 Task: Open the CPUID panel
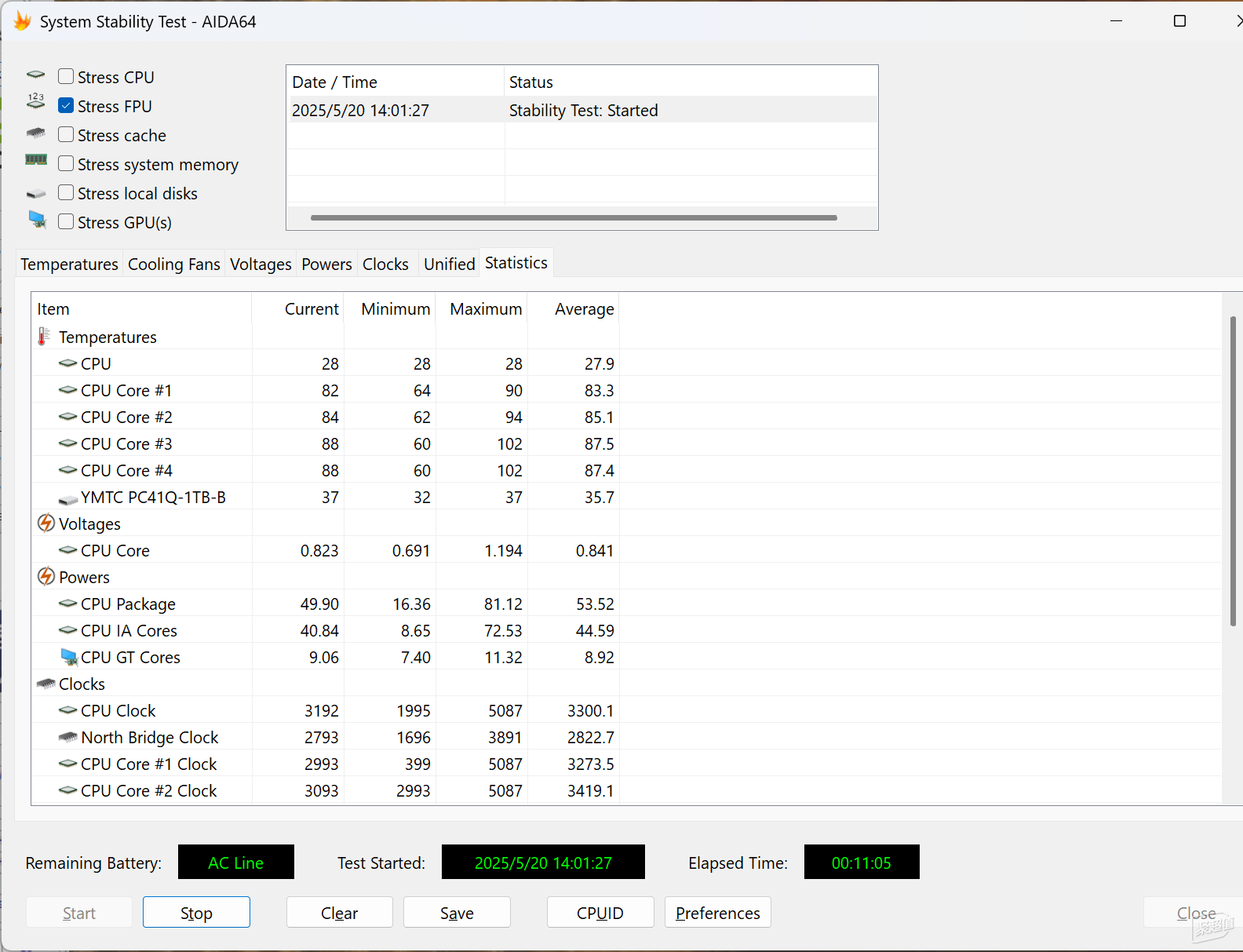coord(600,912)
